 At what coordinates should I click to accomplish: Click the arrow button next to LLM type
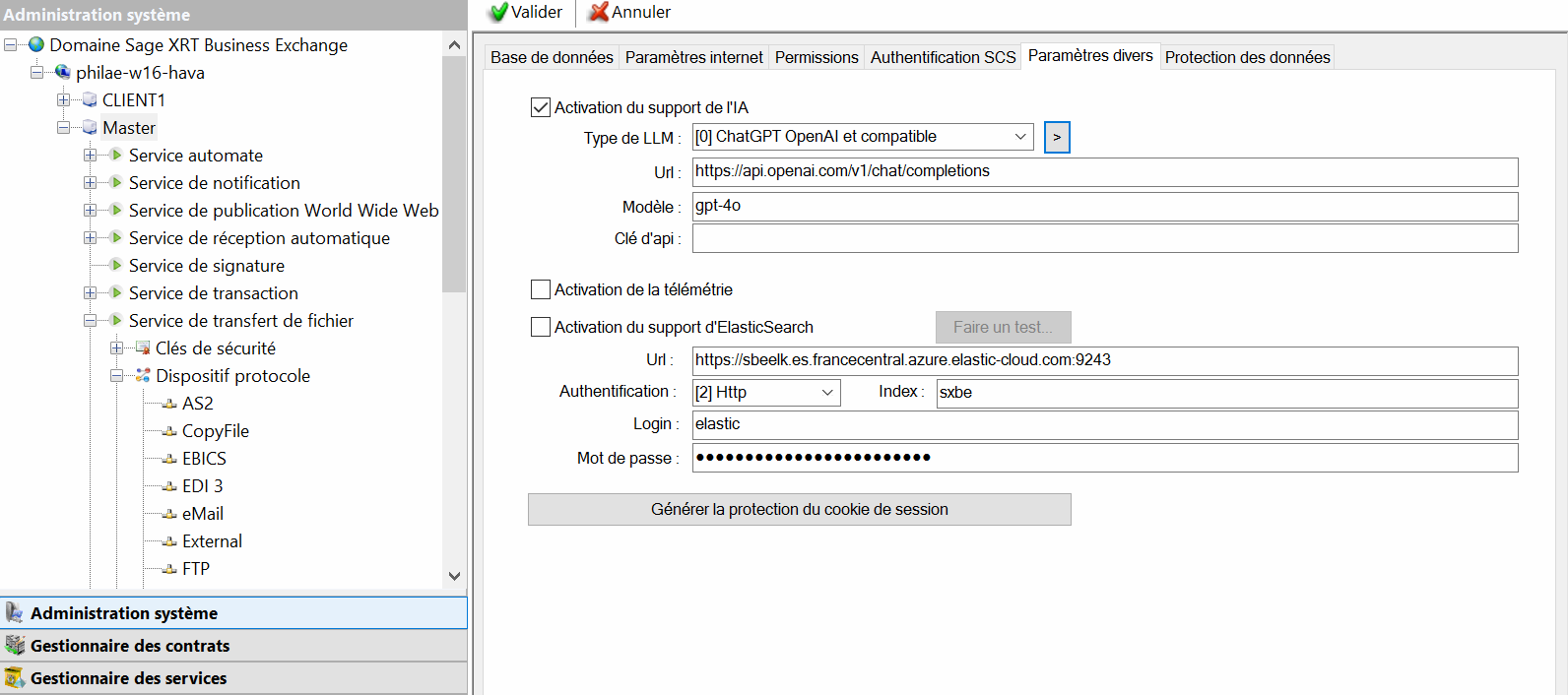pos(1057,137)
